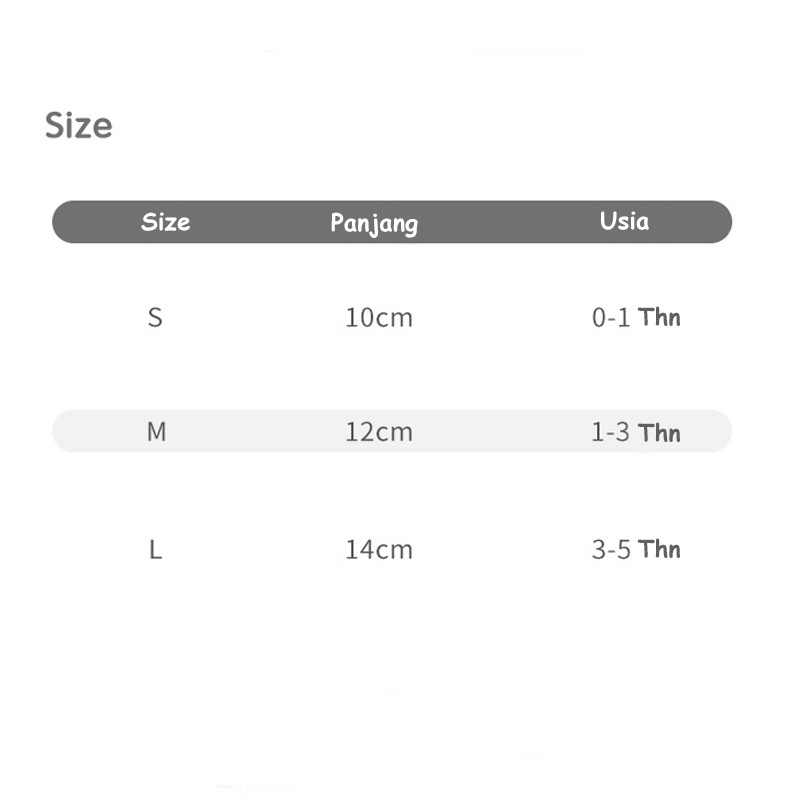
Task: Select the 'Panjang' column header
Action: (374, 223)
